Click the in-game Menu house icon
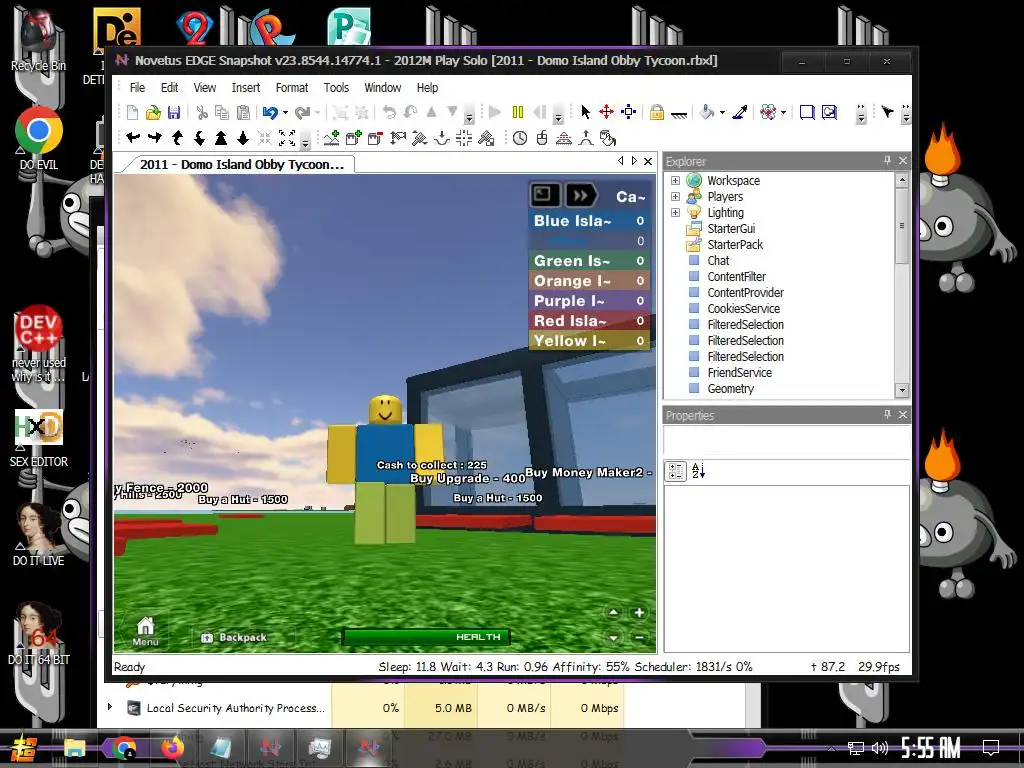The width and height of the screenshot is (1024, 768). coord(145,631)
